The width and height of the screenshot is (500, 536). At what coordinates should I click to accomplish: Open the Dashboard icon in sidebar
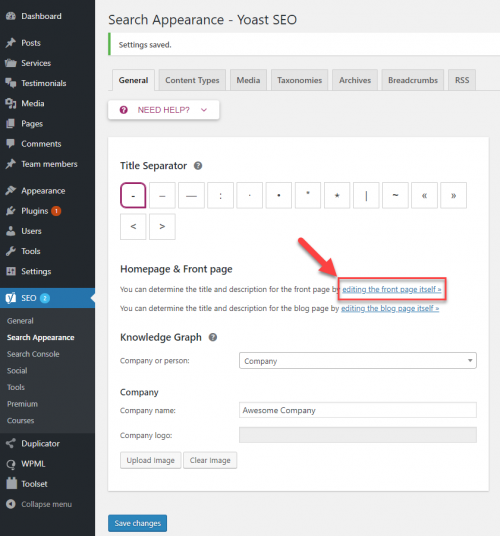point(11,16)
